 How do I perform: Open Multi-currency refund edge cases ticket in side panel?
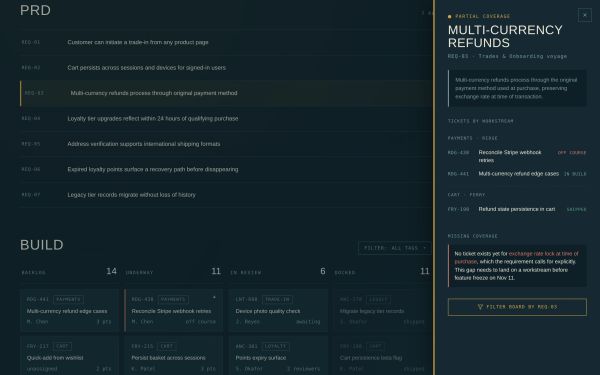coord(517,174)
